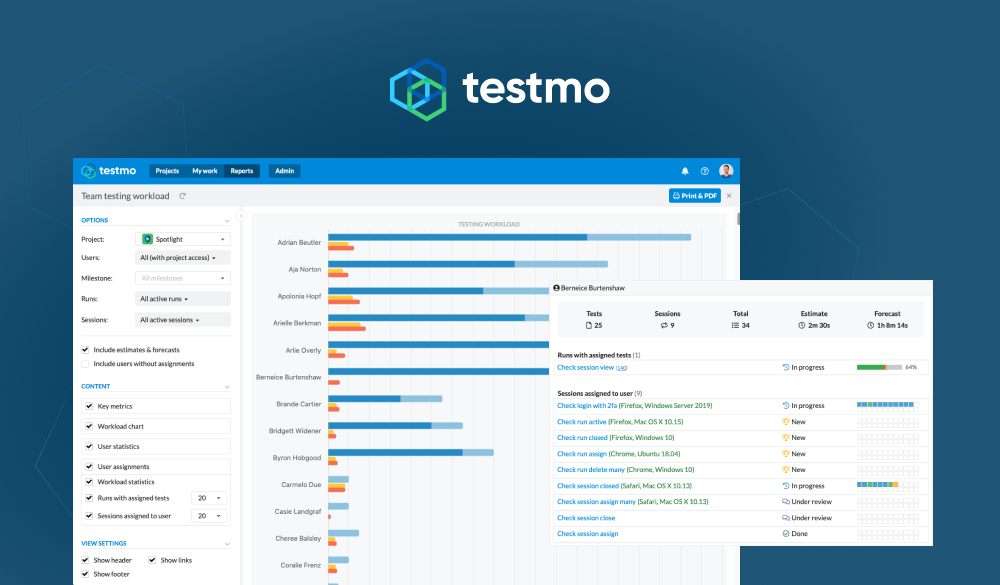Open the user avatar menu
The height and width of the screenshot is (585, 1000).
(x=726, y=170)
